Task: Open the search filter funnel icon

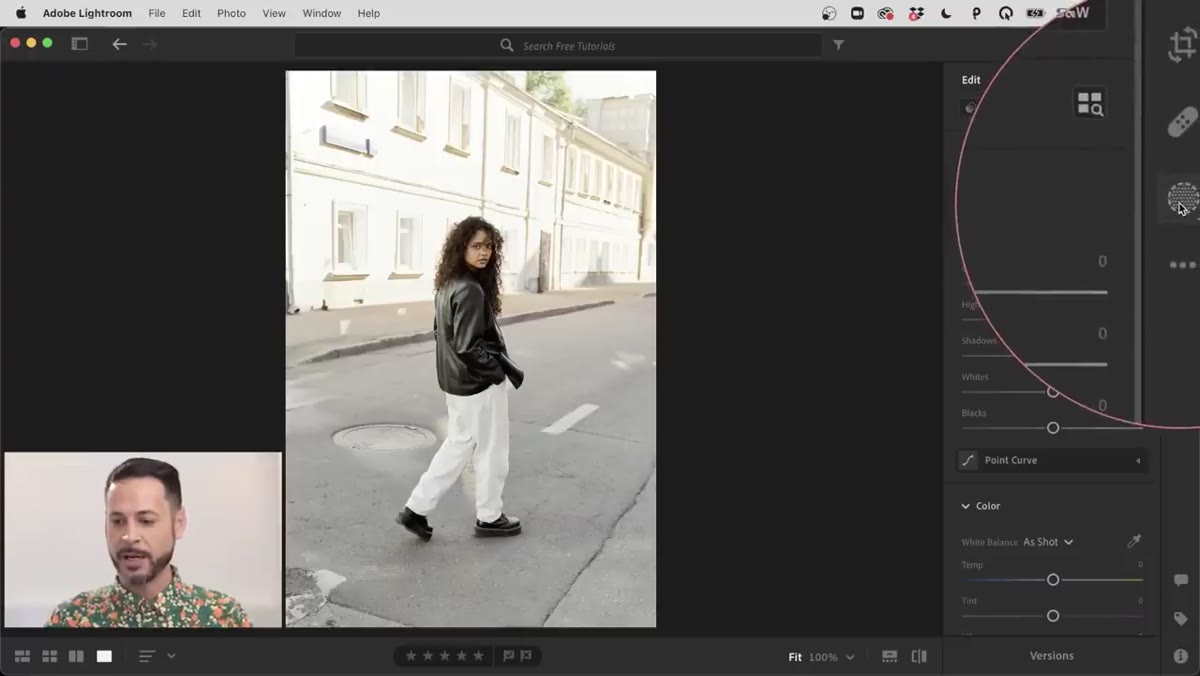Action: (838, 45)
